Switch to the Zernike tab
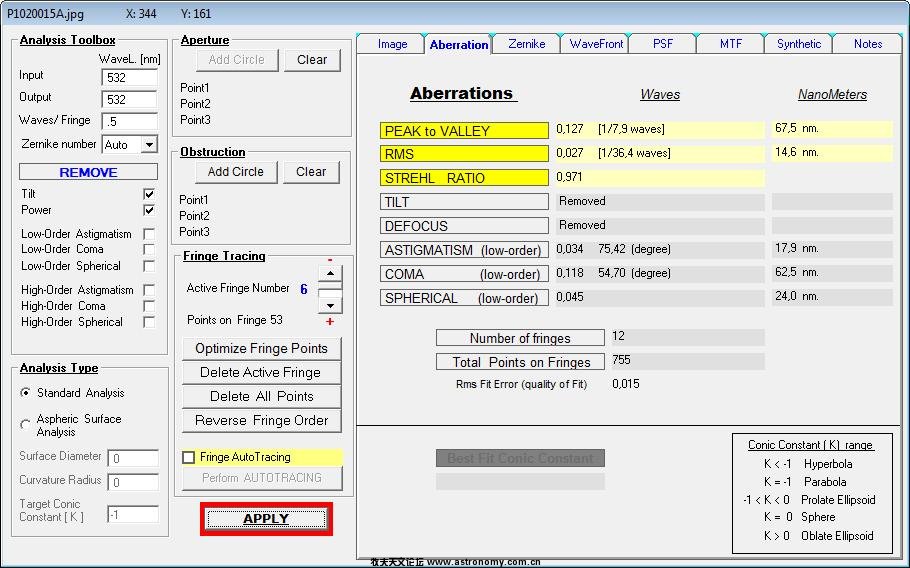Screen dimensions: 910x568 point(526,44)
